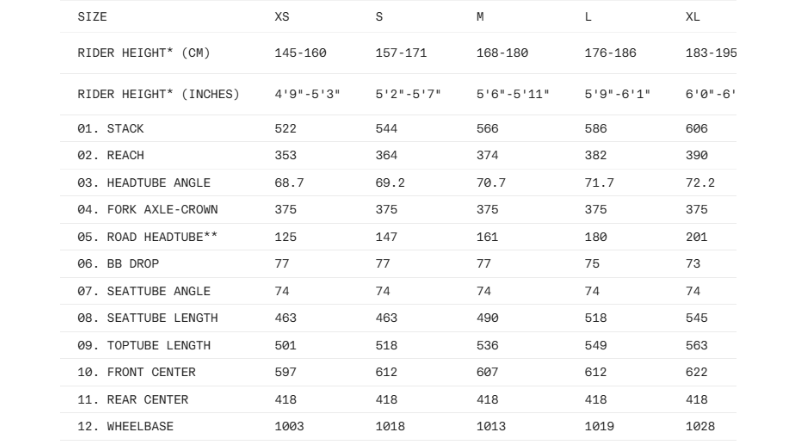Select the XS size column header

[282, 17]
